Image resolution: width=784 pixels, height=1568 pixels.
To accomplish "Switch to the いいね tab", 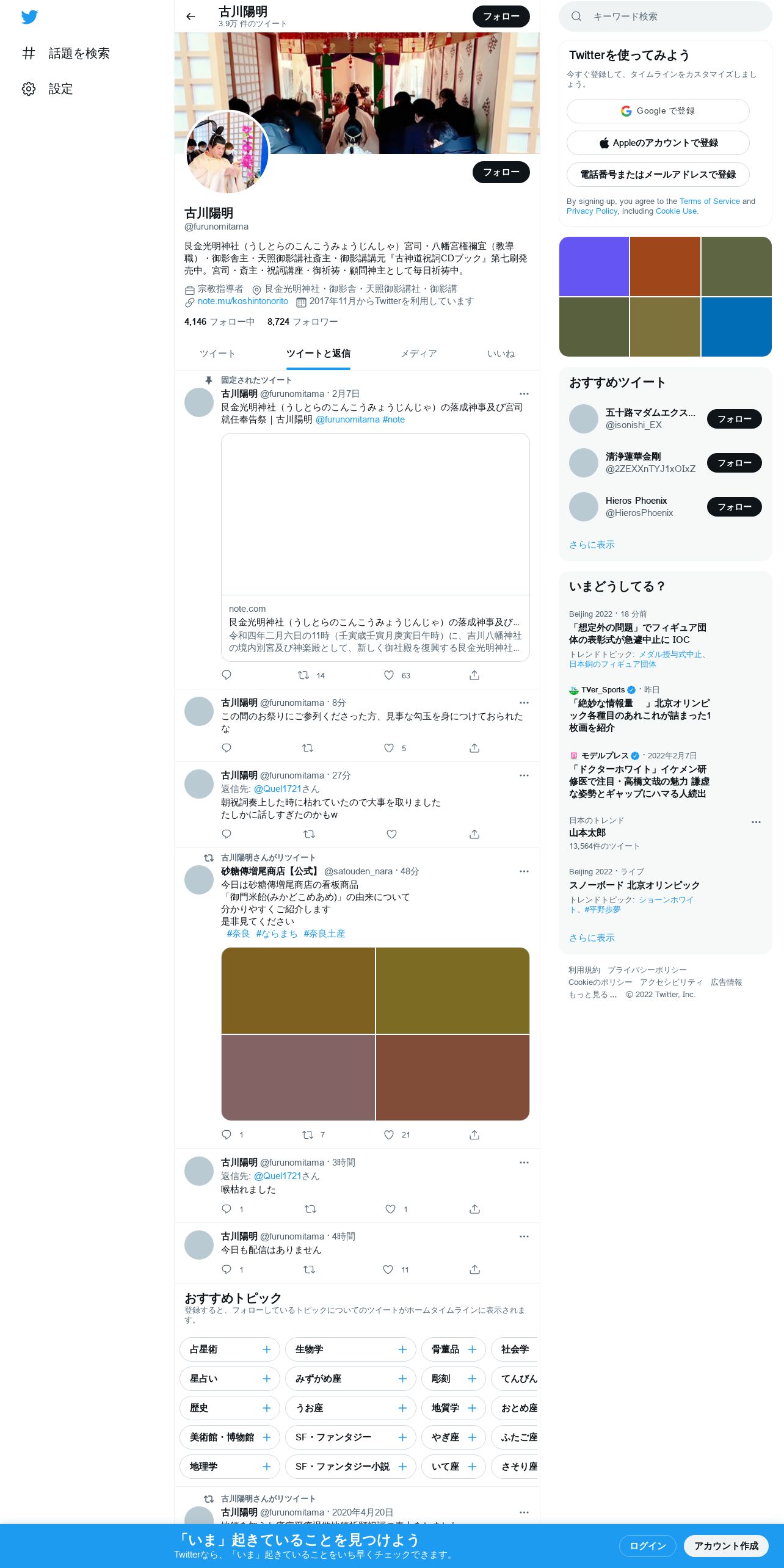I will click(x=501, y=354).
